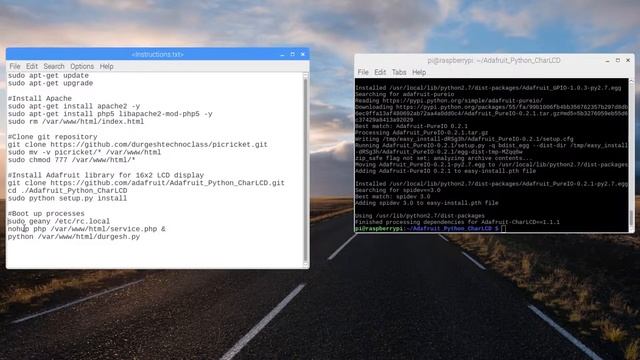Image resolution: width=640 pixels, height=360 pixels.
Task: Click line 'nohup php /var/www/html/service.php &'
Action: (87, 229)
